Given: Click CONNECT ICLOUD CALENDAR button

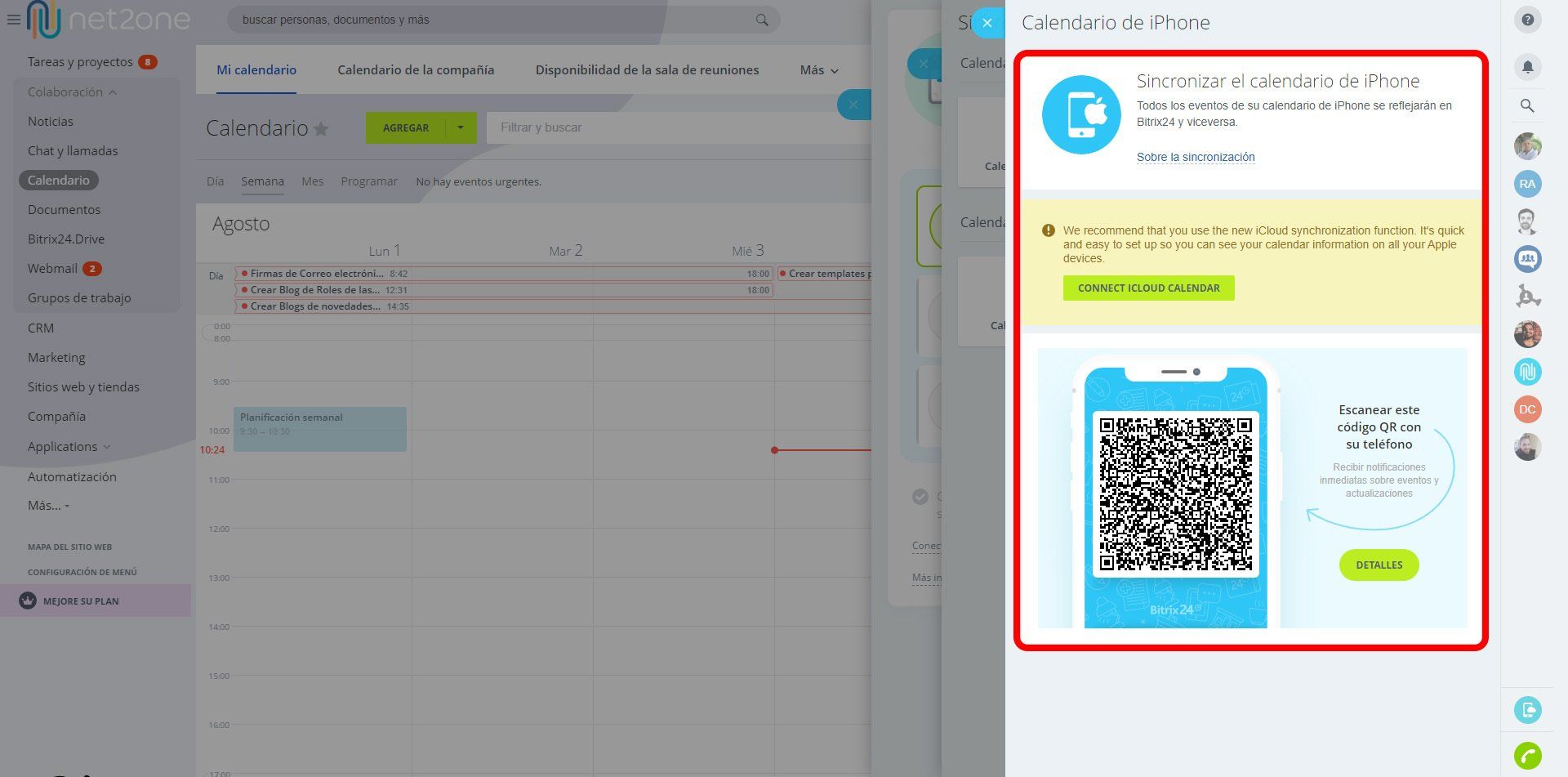Looking at the screenshot, I should [x=1148, y=288].
